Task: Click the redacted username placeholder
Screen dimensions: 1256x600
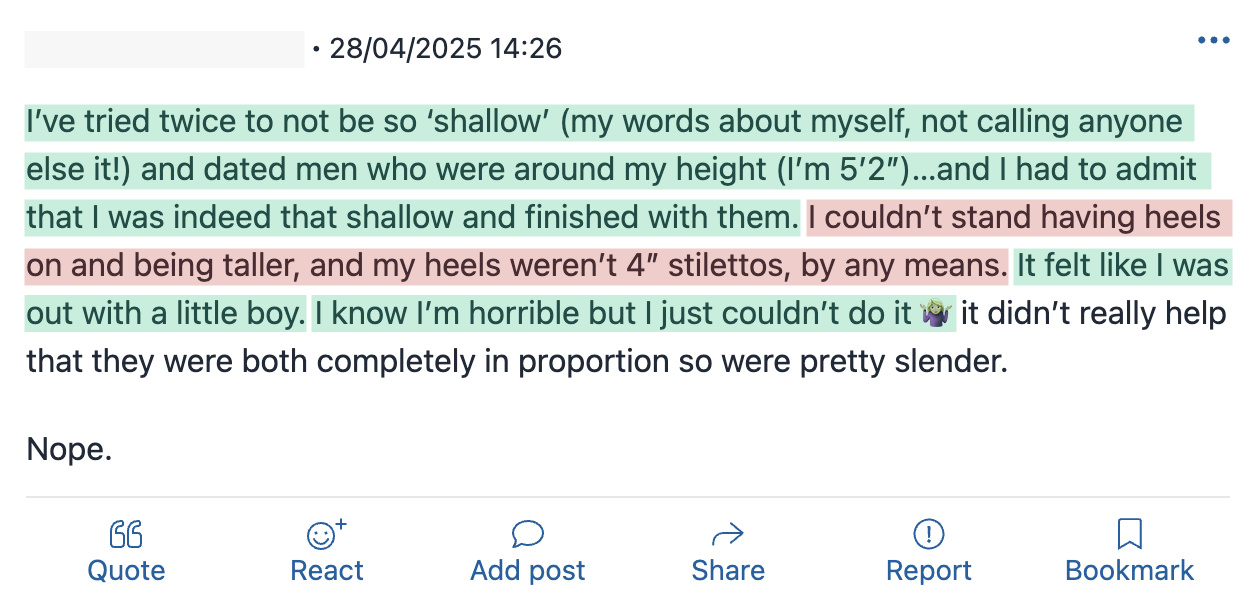Action: coord(164,49)
